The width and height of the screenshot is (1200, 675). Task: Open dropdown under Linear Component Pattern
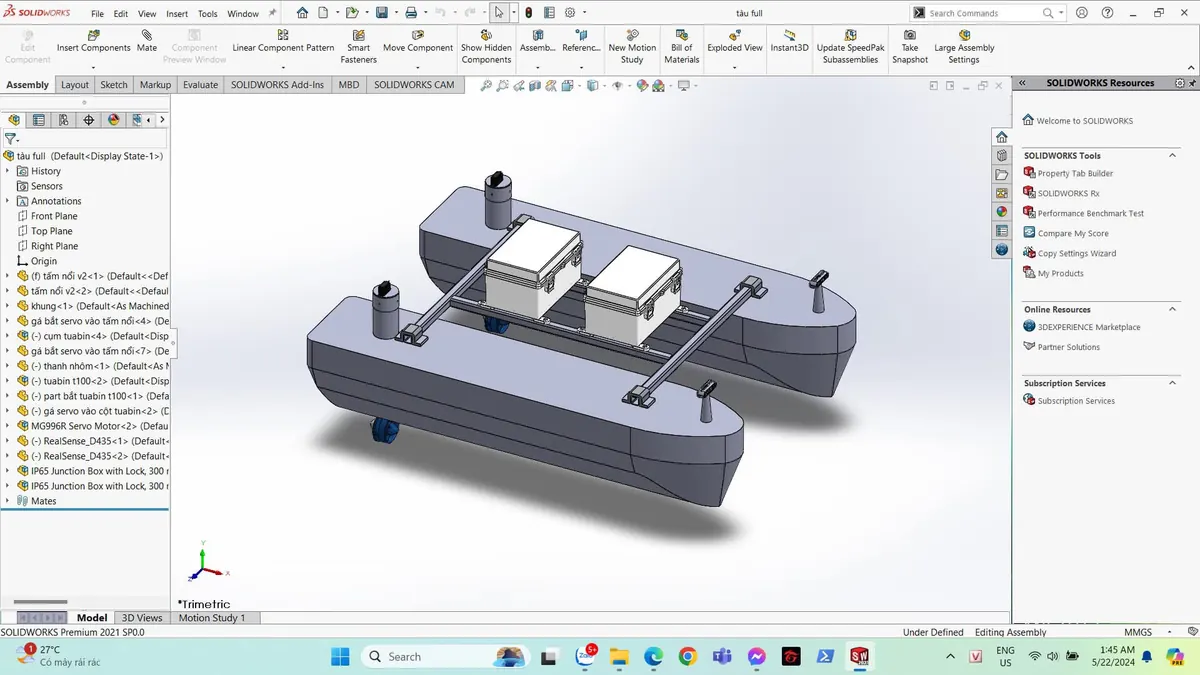[283, 67]
